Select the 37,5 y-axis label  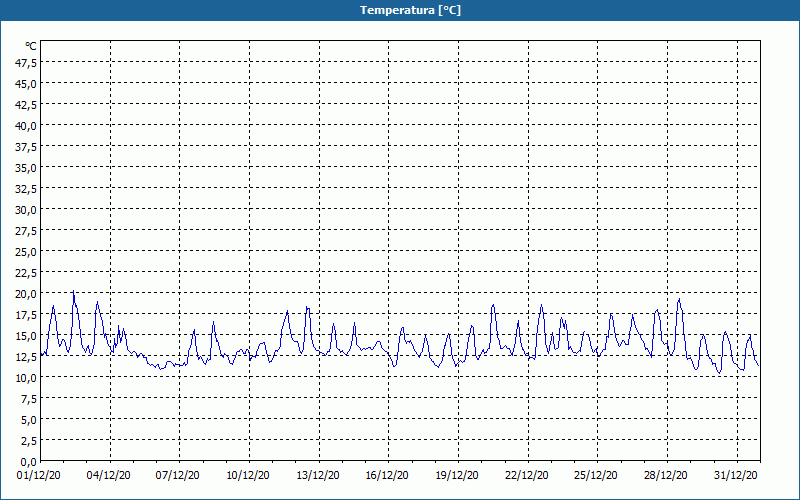pyautogui.click(x=27, y=146)
